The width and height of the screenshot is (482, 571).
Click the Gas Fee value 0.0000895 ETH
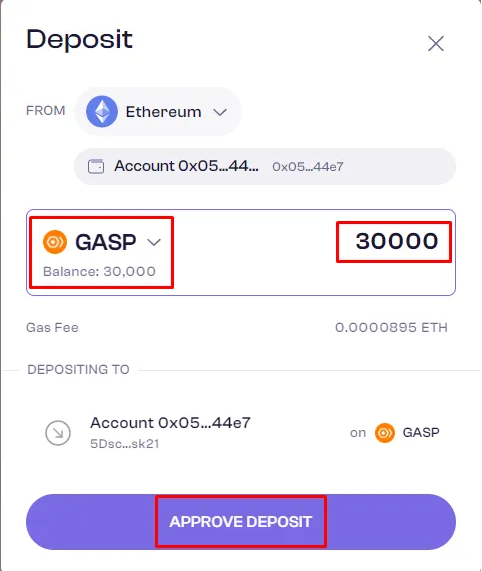391,327
